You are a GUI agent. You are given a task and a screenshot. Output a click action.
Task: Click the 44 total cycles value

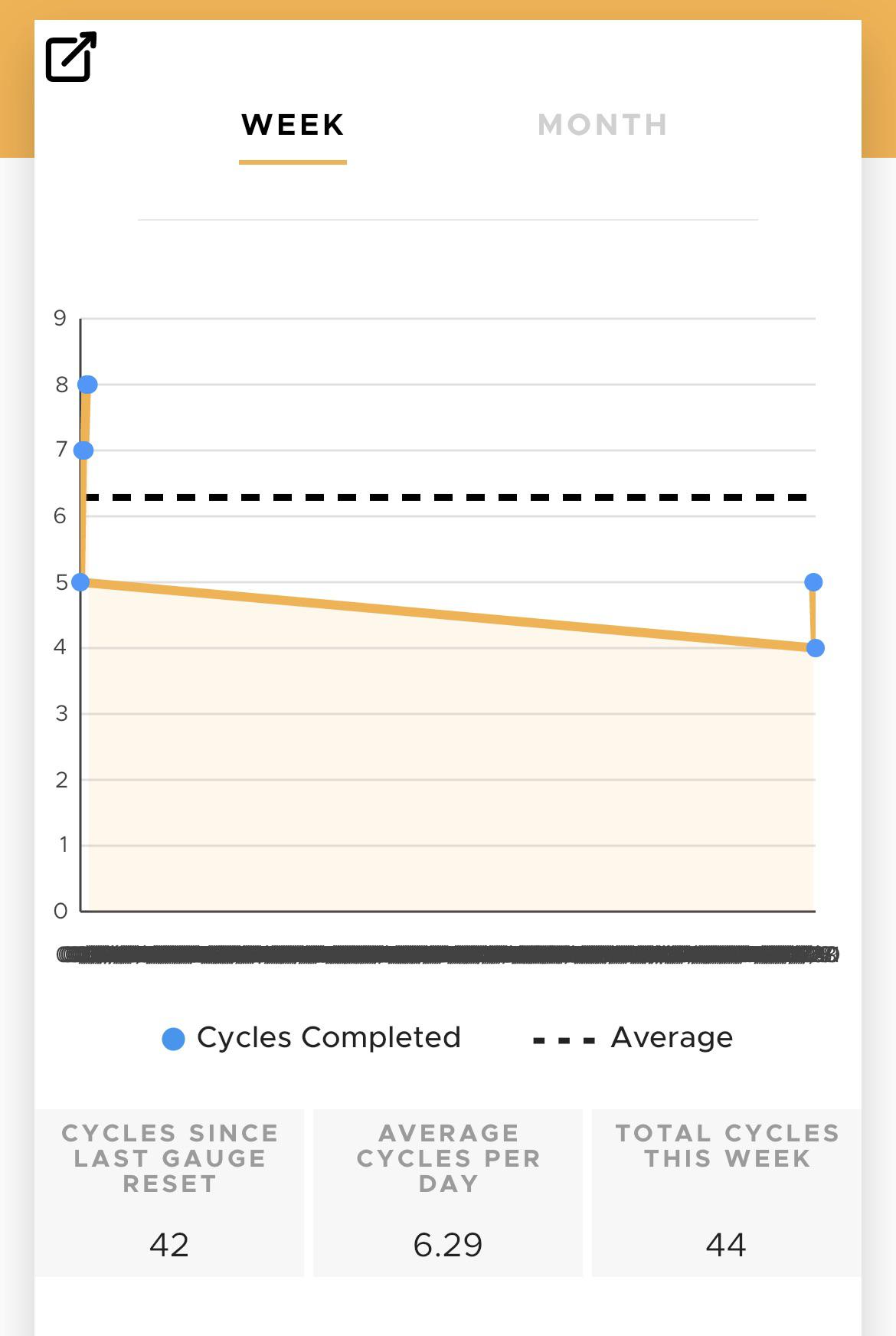726,1245
